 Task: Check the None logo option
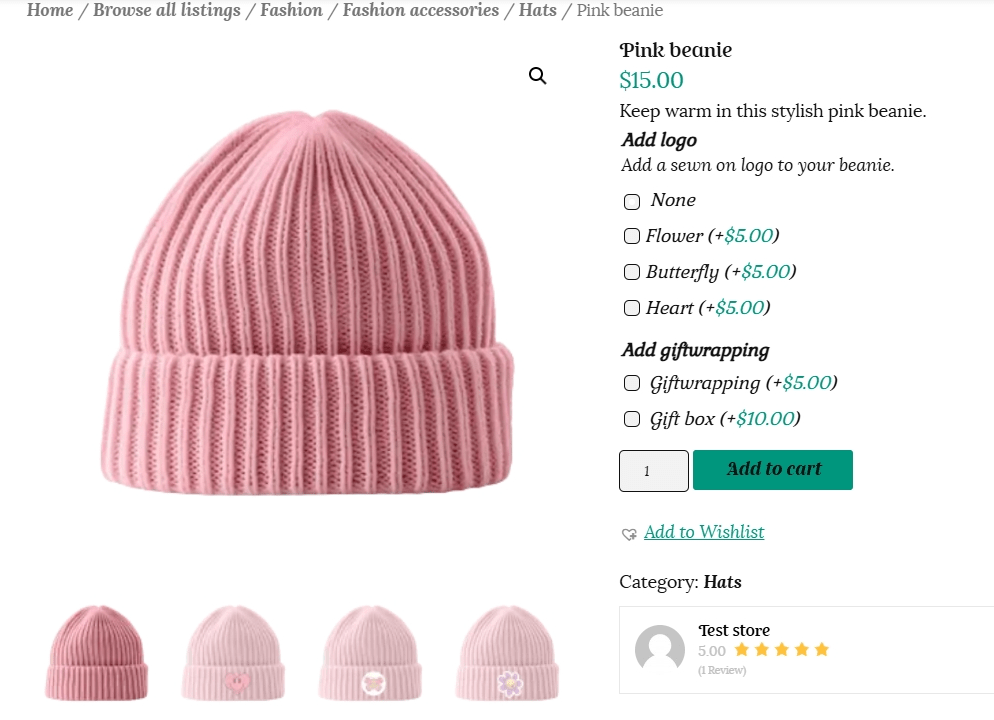click(632, 202)
